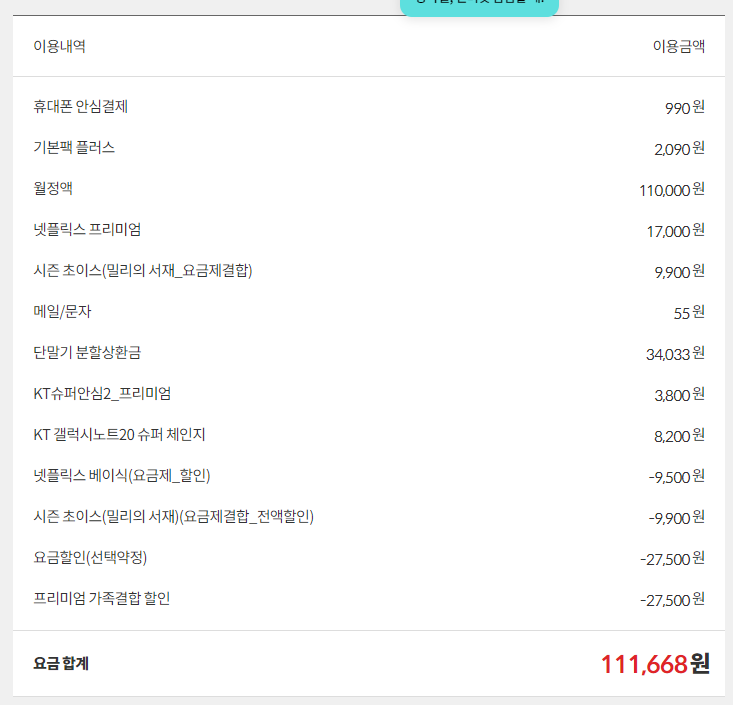Click the 110,000원 monthly fee amount

[x=672, y=190]
